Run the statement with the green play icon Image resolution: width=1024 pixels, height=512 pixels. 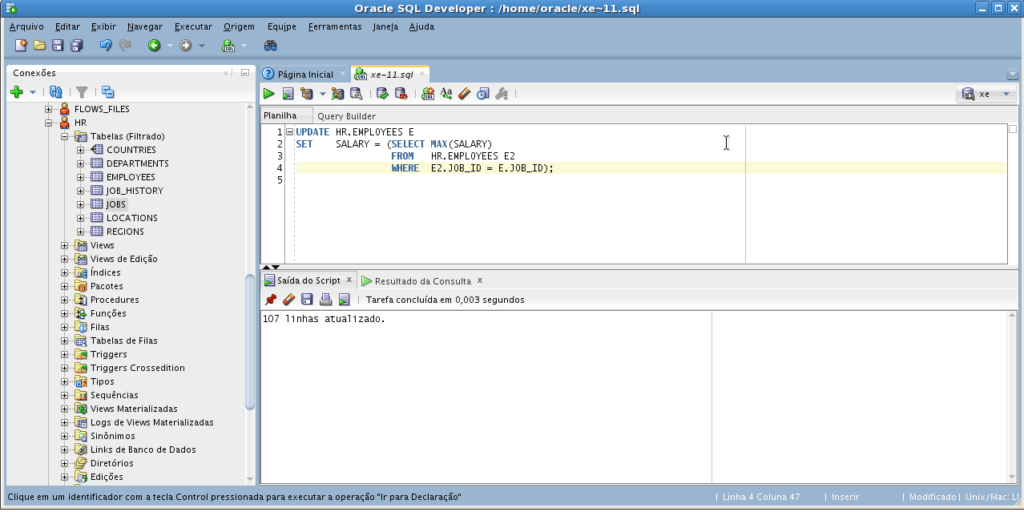[x=269, y=94]
